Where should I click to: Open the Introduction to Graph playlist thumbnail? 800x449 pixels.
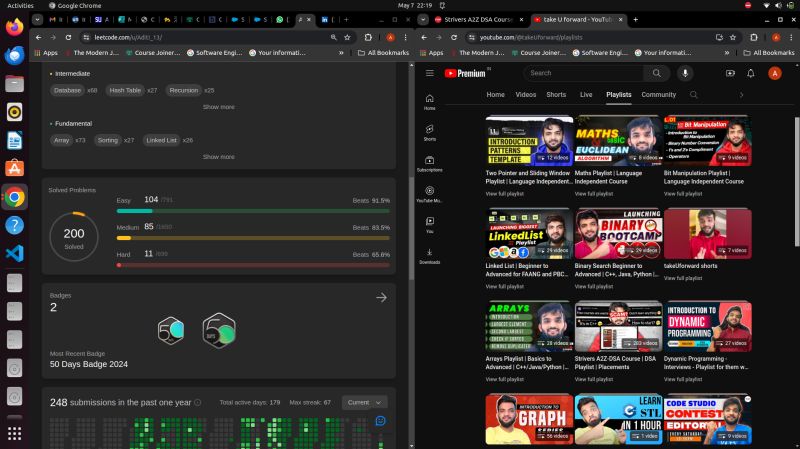(528, 419)
